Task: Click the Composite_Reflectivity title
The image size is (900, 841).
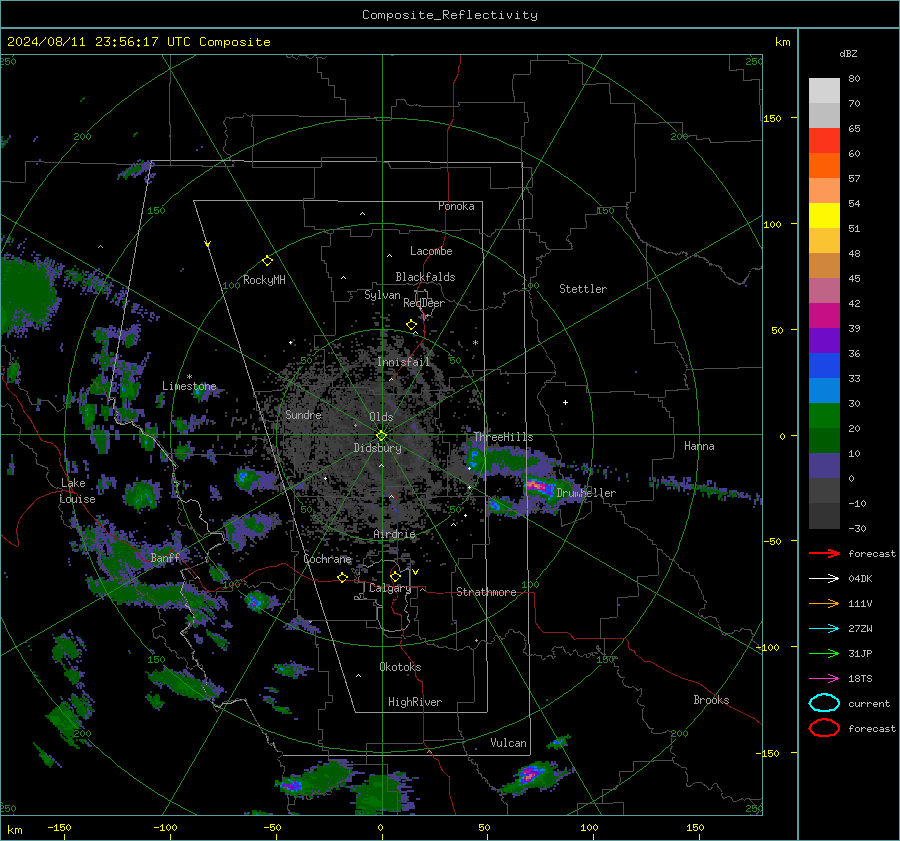Action: click(449, 15)
